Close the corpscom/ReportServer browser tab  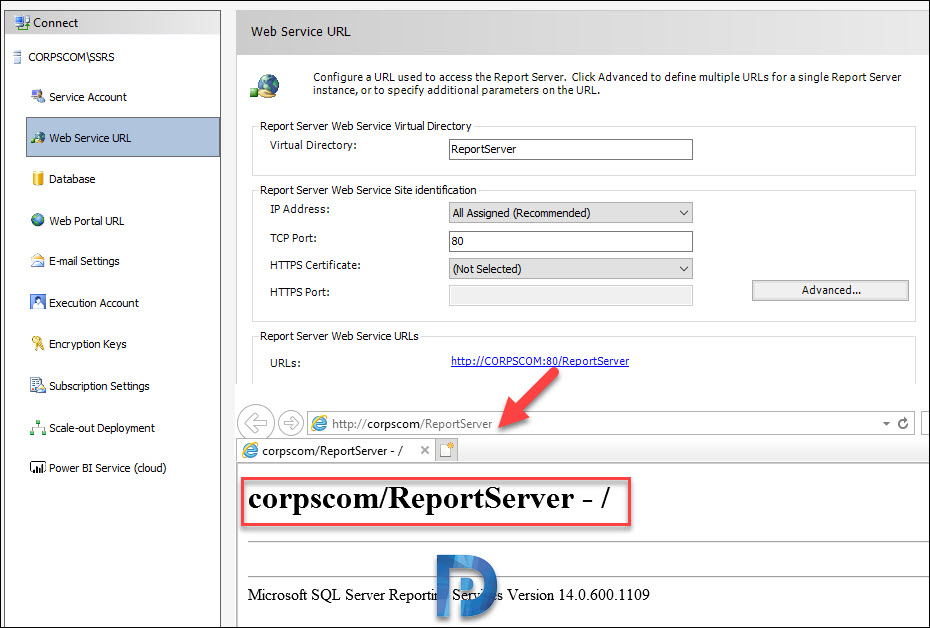[x=425, y=450]
